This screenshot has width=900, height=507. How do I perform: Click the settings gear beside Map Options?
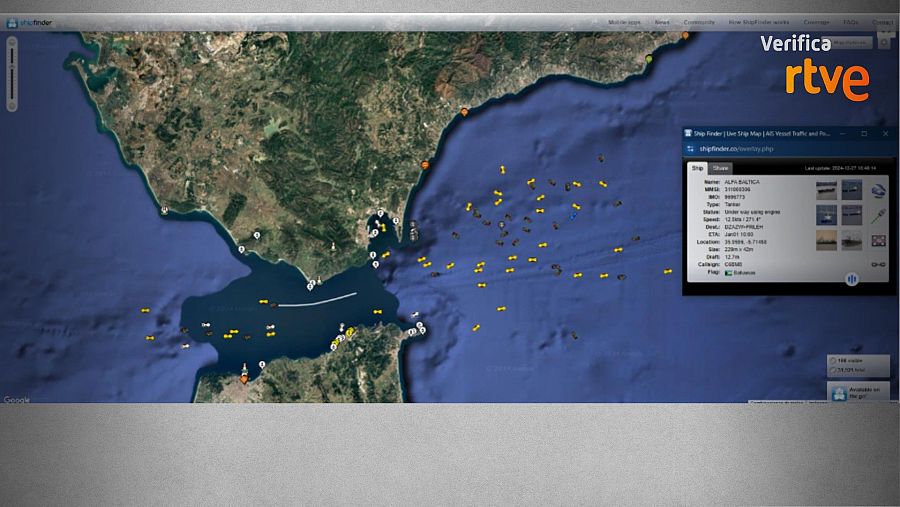click(884, 42)
